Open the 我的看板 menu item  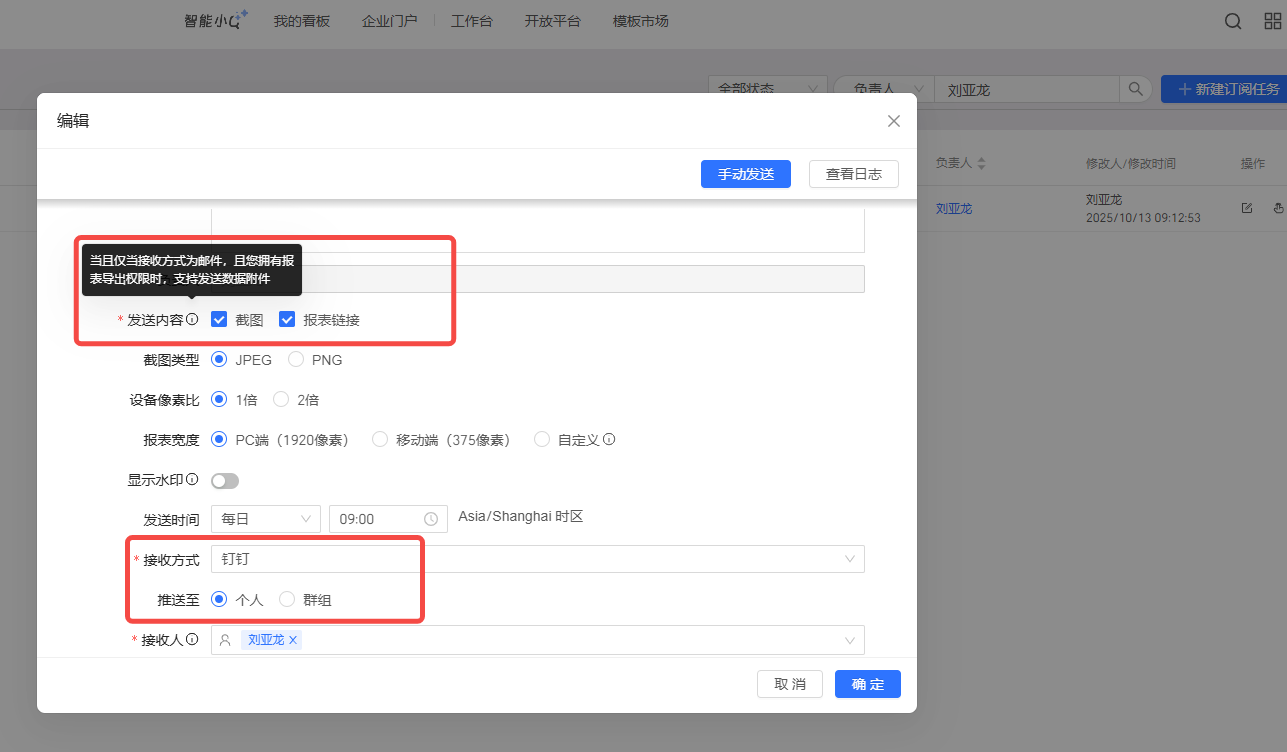pos(301,21)
